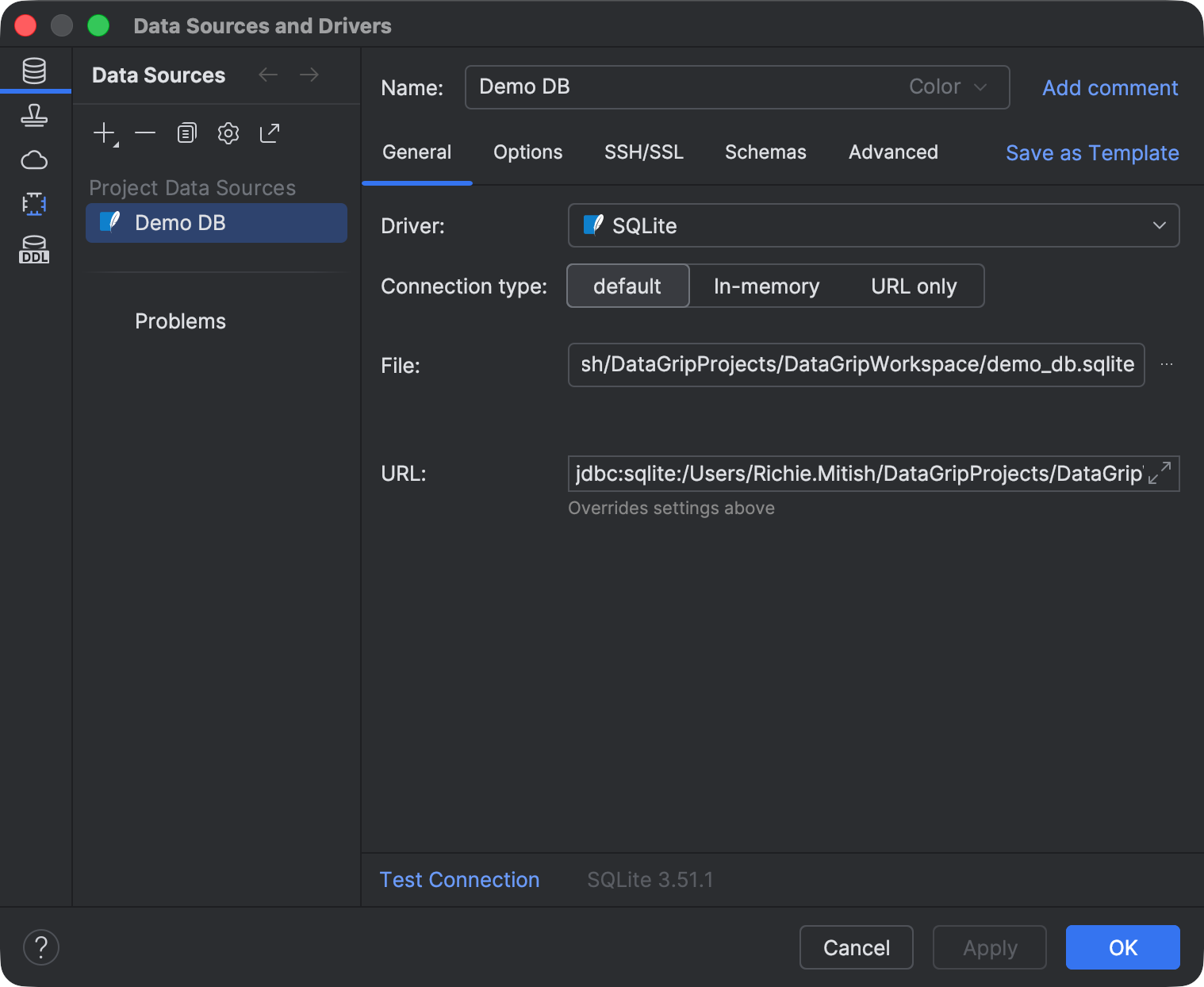Click the Apply button
Screen dimensions: 1204x987
coord(990,947)
